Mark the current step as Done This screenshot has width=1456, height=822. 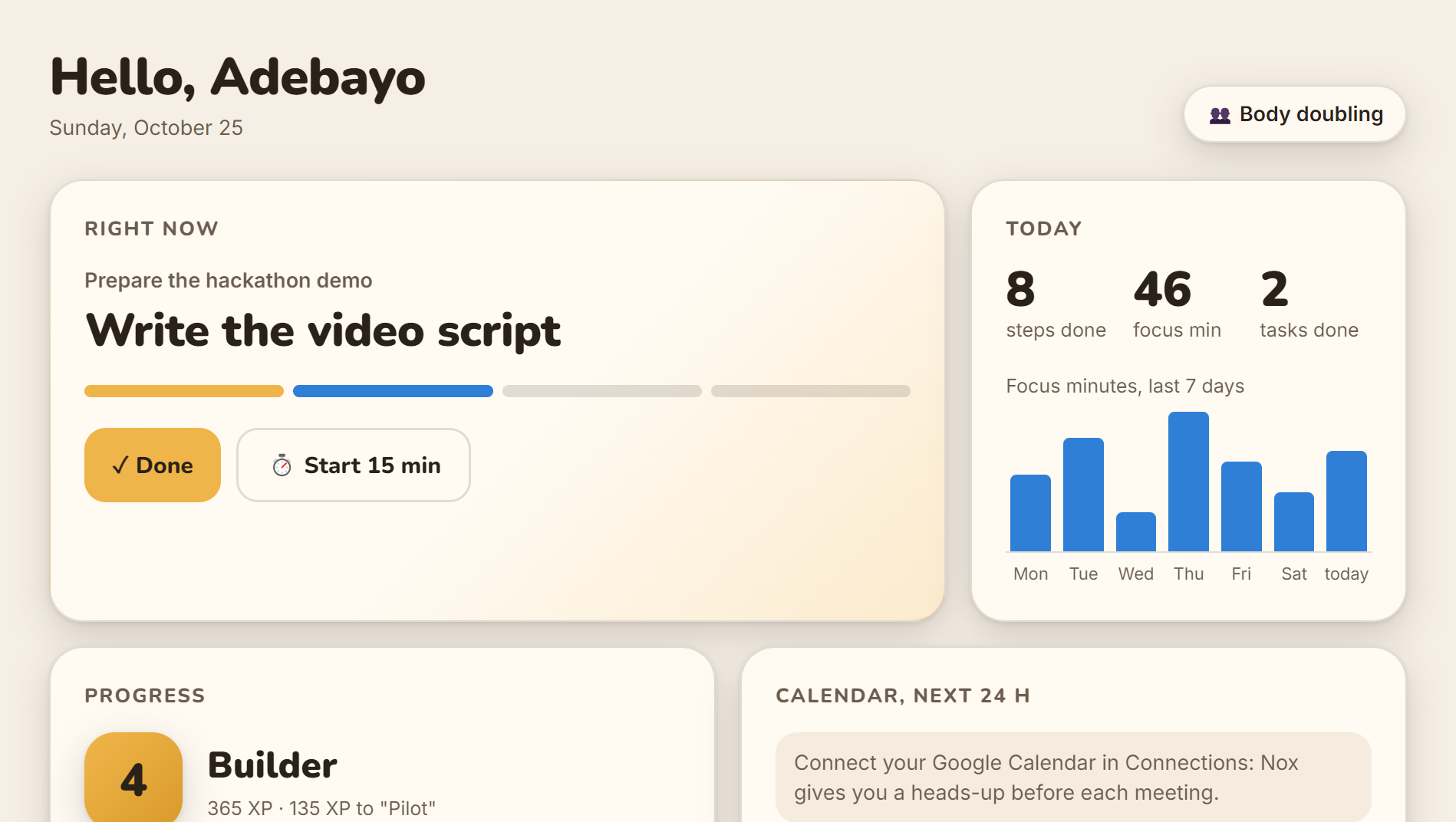[x=153, y=465]
